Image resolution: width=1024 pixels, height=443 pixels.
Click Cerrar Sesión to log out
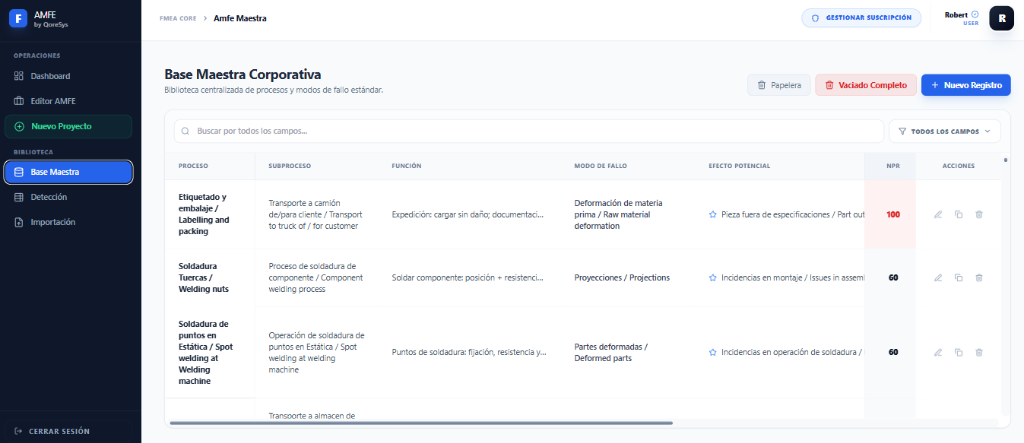pyautogui.click(x=68, y=431)
